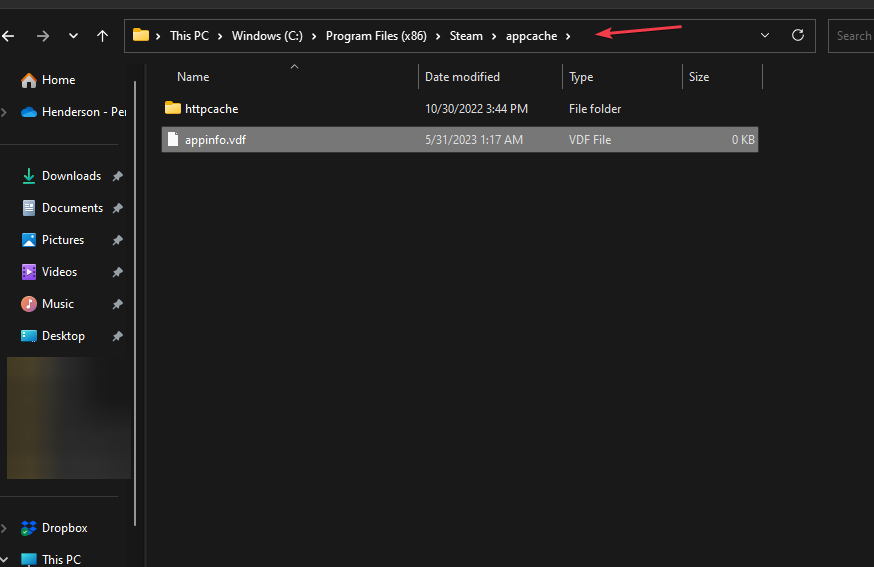Viewport: 874px width, 567px height.
Task: Expand chevron between This PC and Windows (C:)
Action: coord(220,36)
